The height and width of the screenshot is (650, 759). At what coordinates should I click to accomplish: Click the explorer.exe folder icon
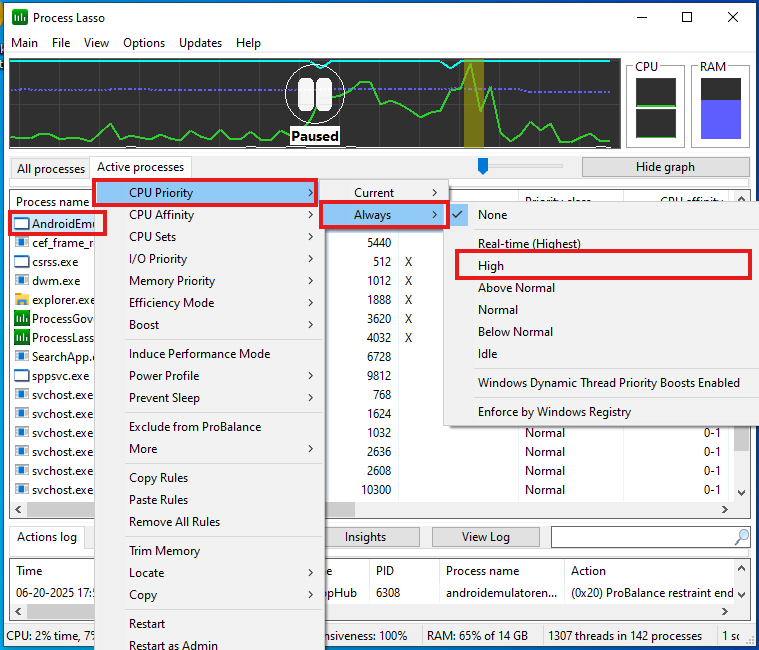21,300
